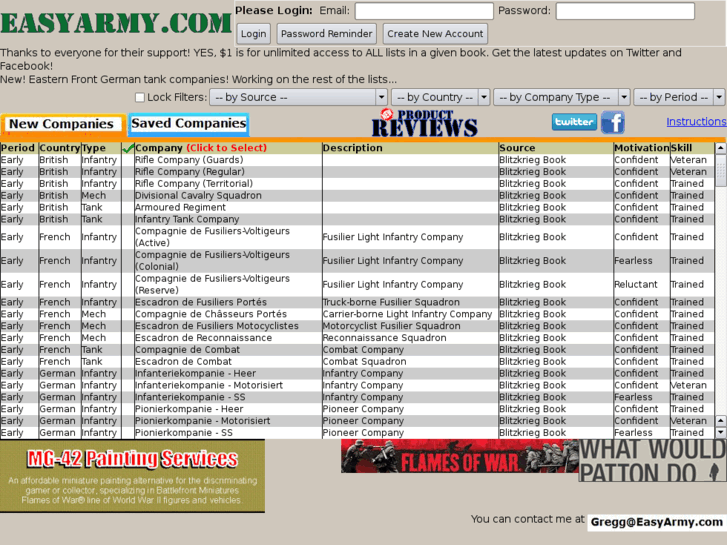Select Infanteriekompanie - SS
727x545 pixels.
190,397
